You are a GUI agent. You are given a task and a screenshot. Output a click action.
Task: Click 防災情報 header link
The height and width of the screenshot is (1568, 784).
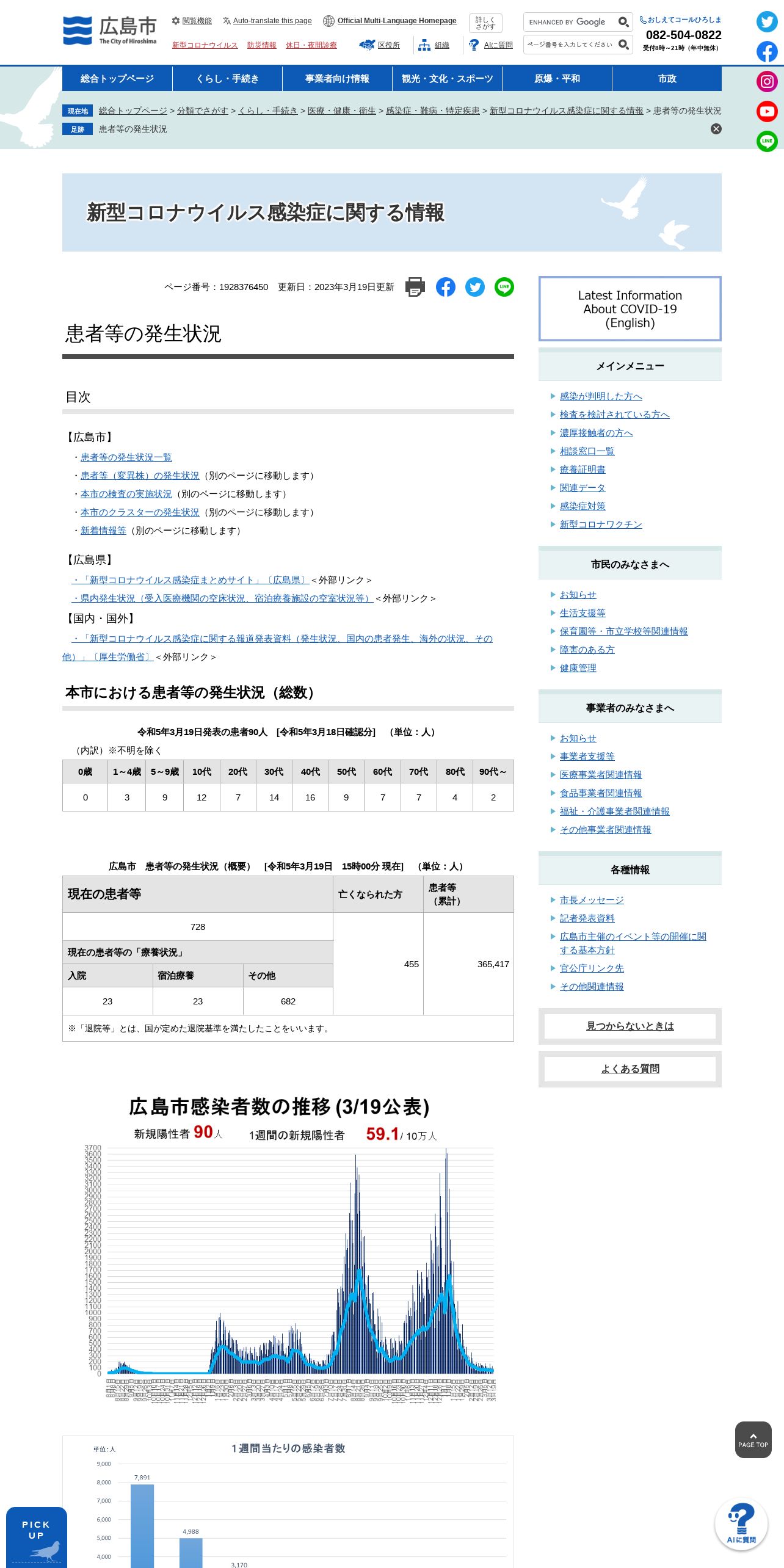(261, 45)
